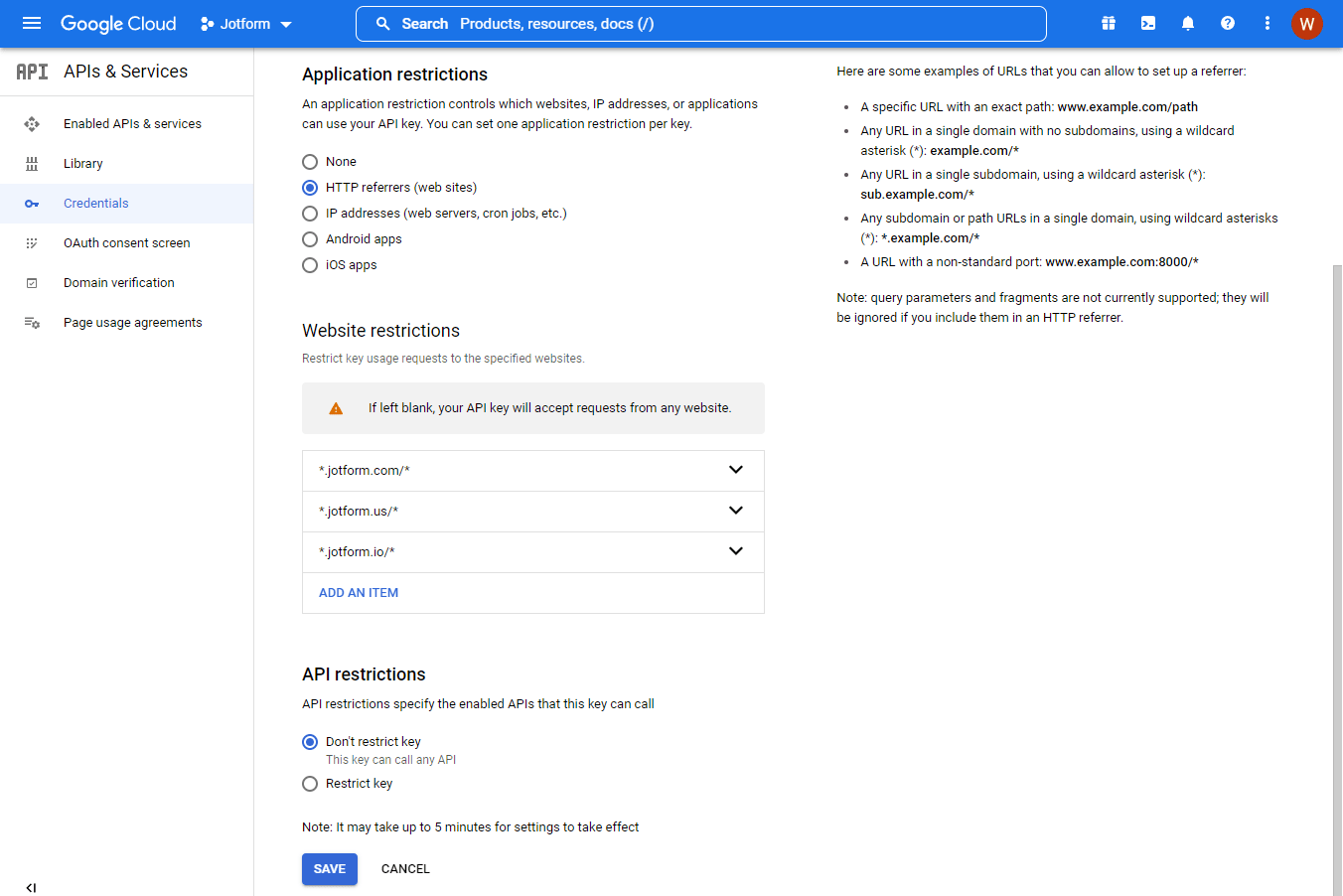Click ADD AN ITEM link

click(359, 593)
